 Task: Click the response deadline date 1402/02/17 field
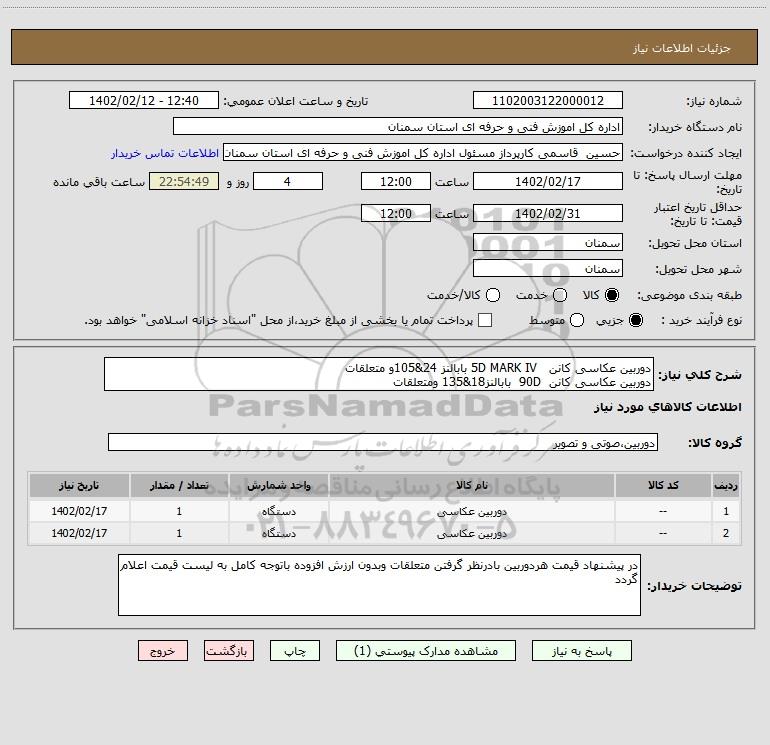(x=548, y=181)
